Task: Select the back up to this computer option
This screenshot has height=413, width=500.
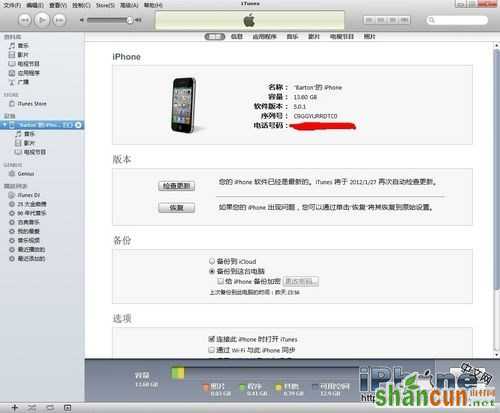Action: point(212,271)
